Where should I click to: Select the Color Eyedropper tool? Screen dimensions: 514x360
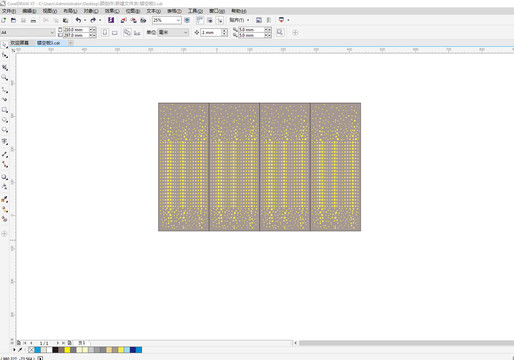tap(5, 199)
